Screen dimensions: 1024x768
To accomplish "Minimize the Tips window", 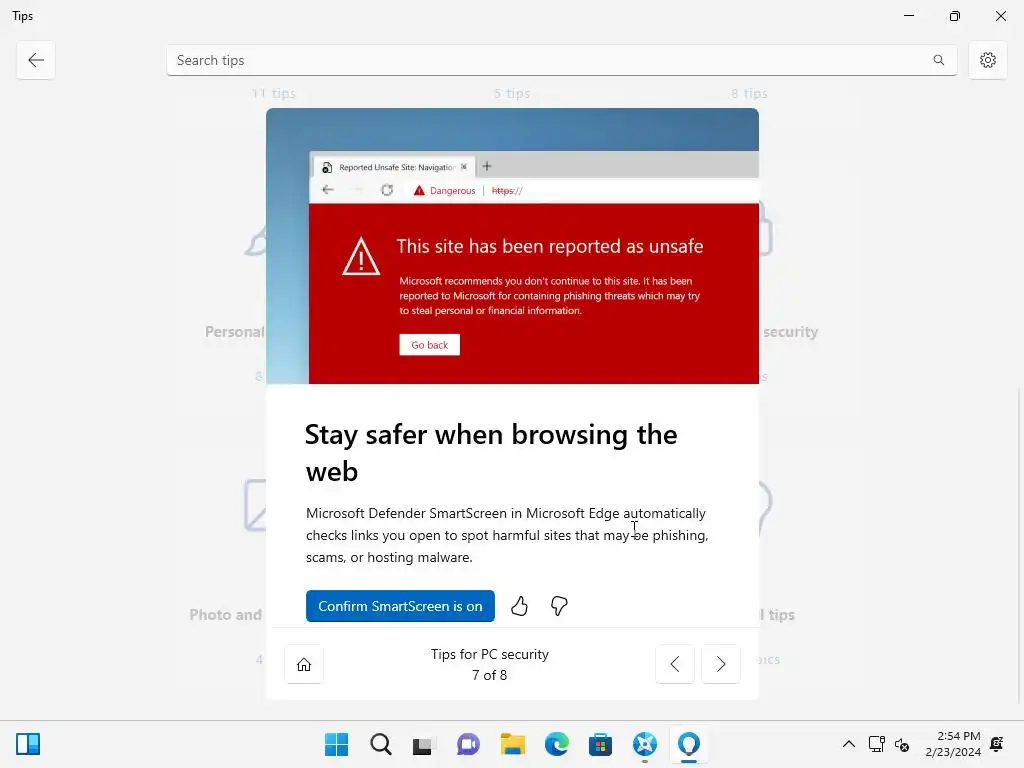I will point(908,16).
